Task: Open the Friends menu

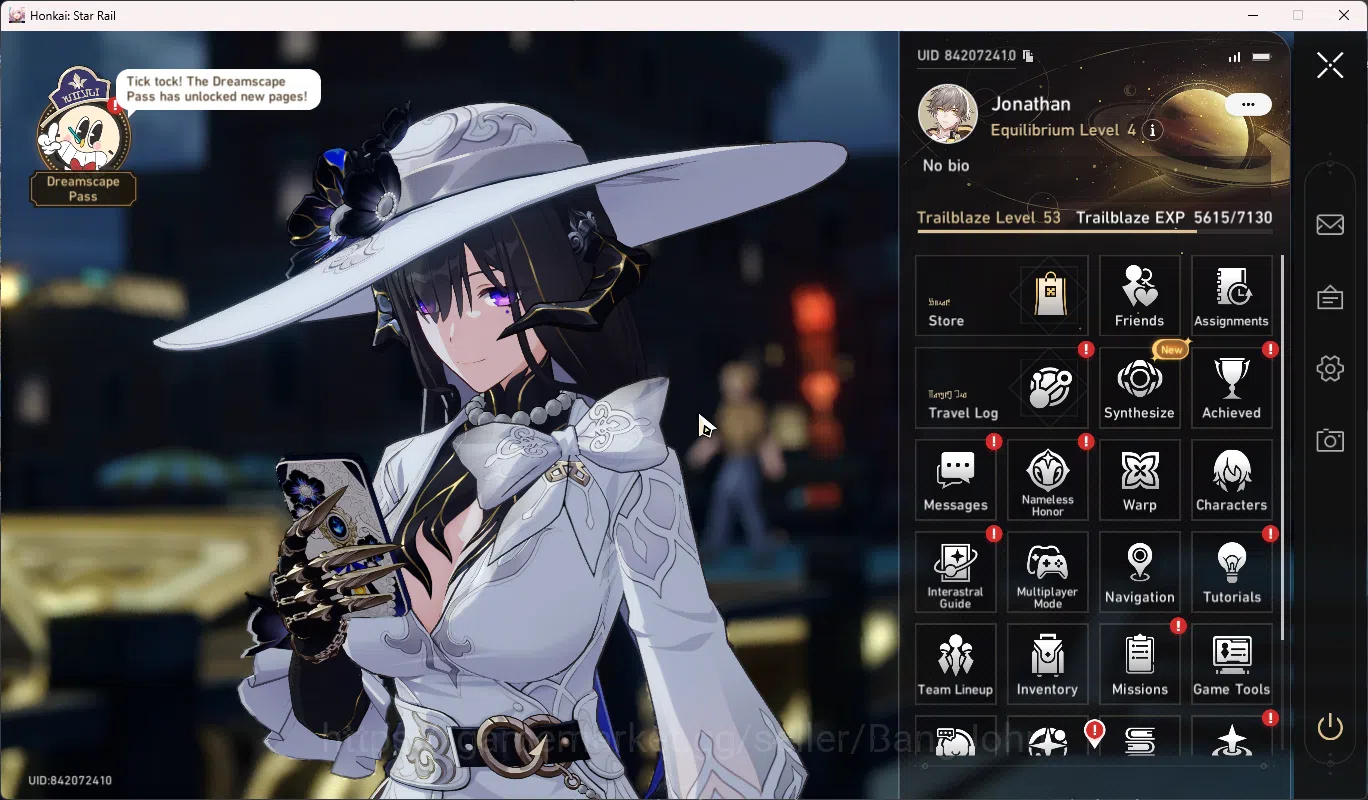Action: (1139, 295)
